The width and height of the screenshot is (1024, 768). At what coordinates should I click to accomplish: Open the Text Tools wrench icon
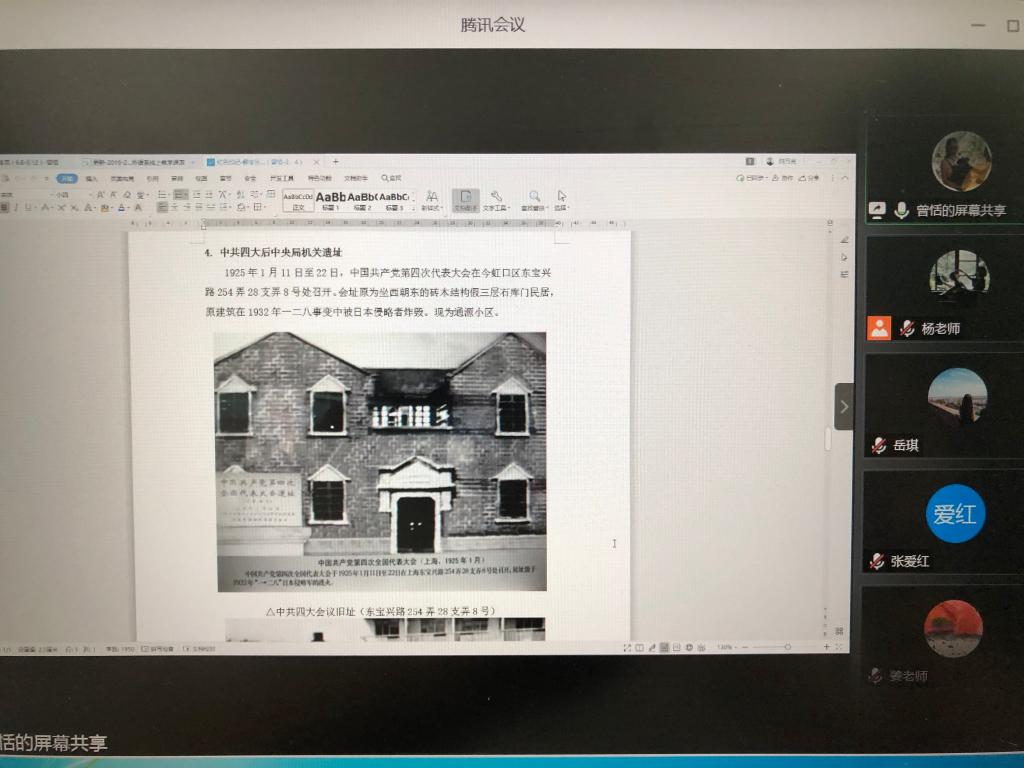click(x=496, y=196)
